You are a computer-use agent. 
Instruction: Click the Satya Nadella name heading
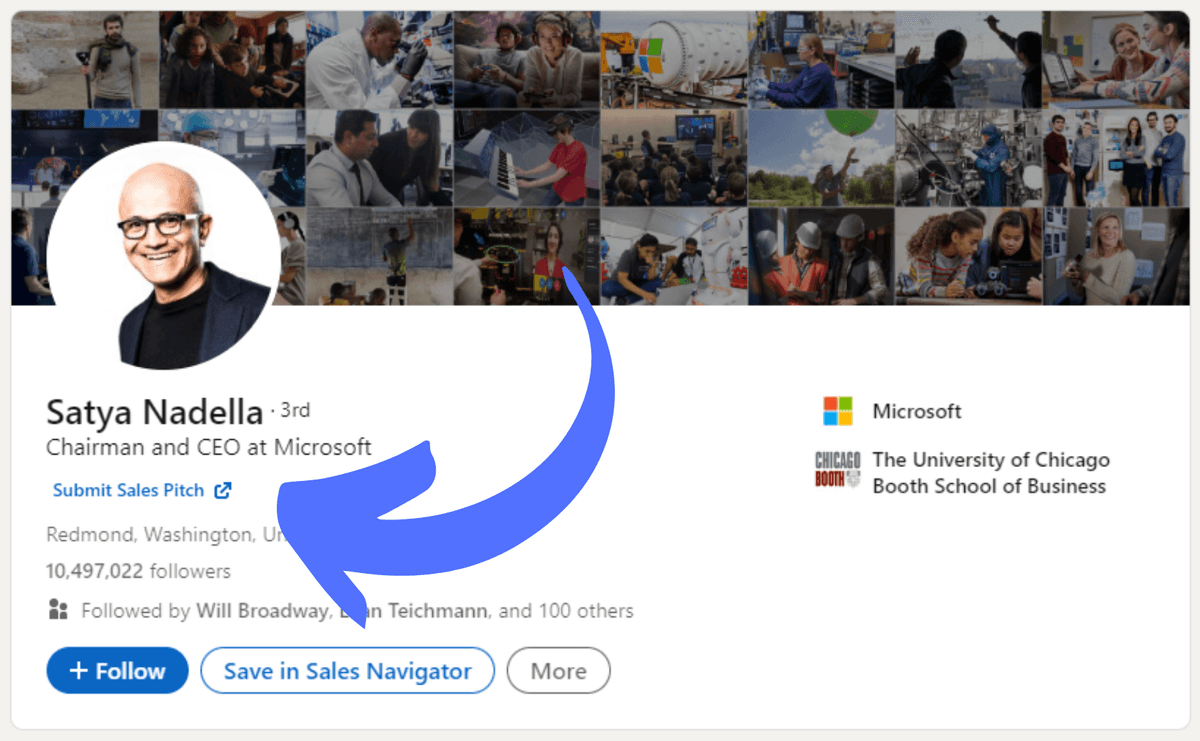point(154,412)
